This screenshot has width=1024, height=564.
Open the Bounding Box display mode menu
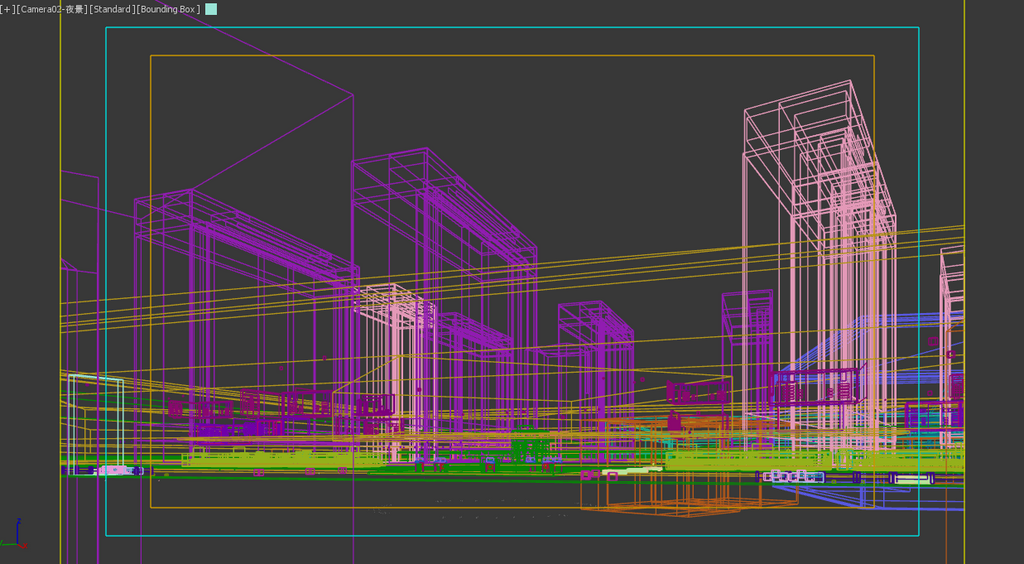point(168,9)
